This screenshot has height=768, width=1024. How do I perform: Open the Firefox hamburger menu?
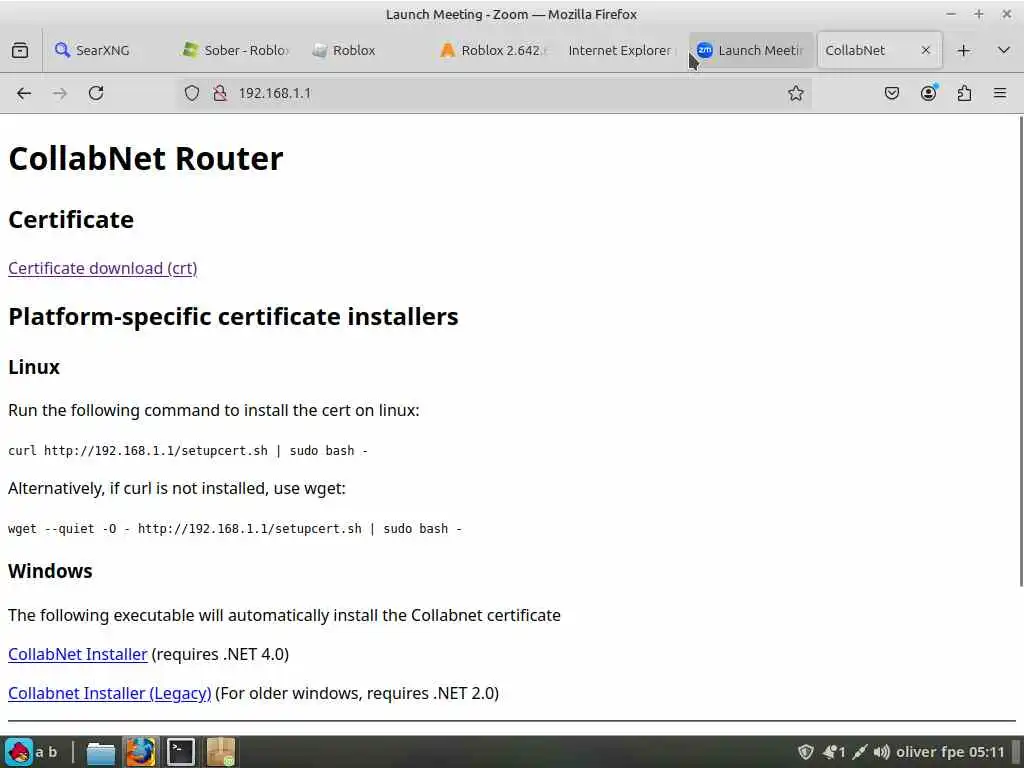click(x=1000, y=93)
